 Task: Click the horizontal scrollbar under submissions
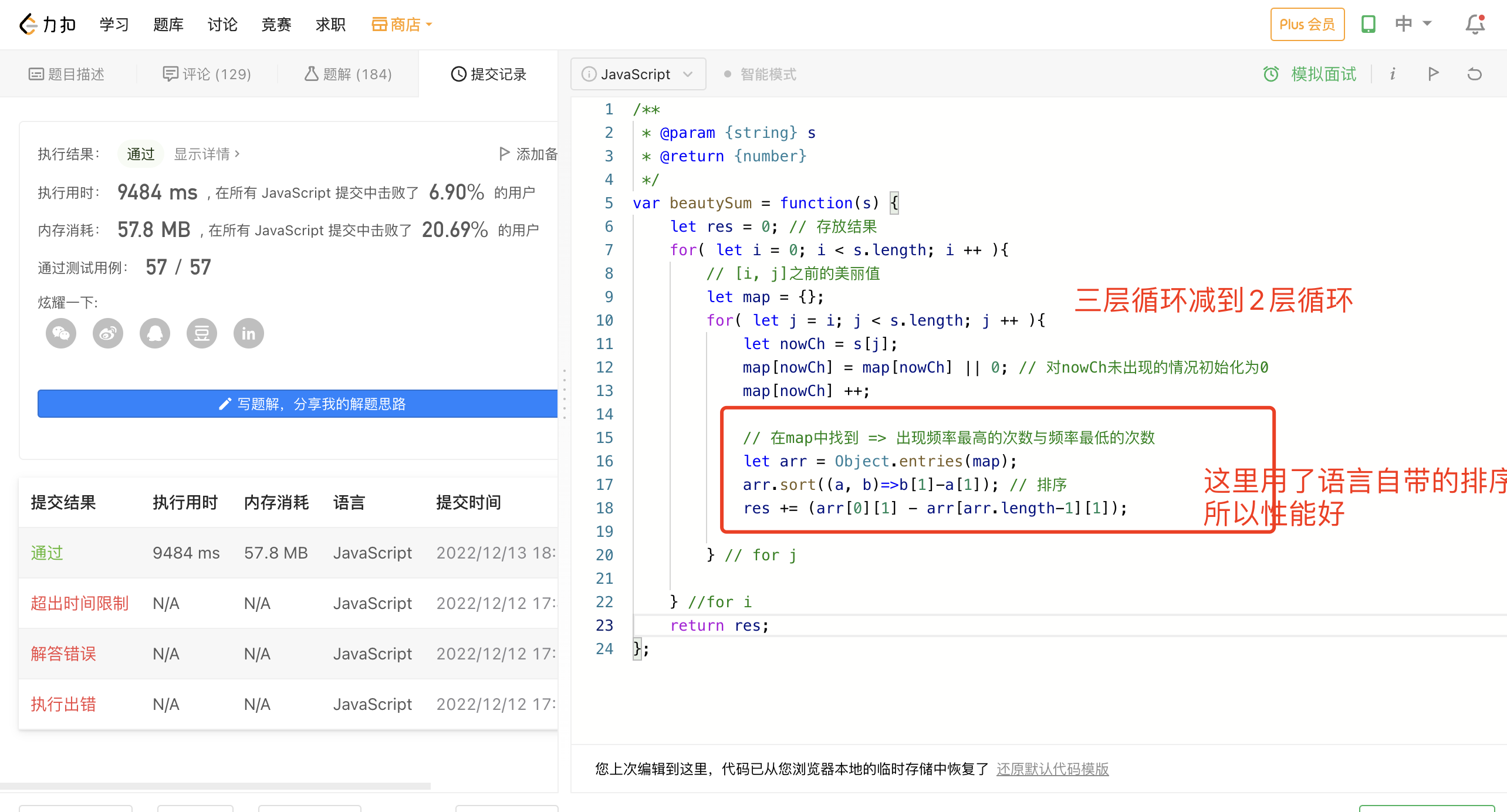pyautogui.click(x=215, y=786)
